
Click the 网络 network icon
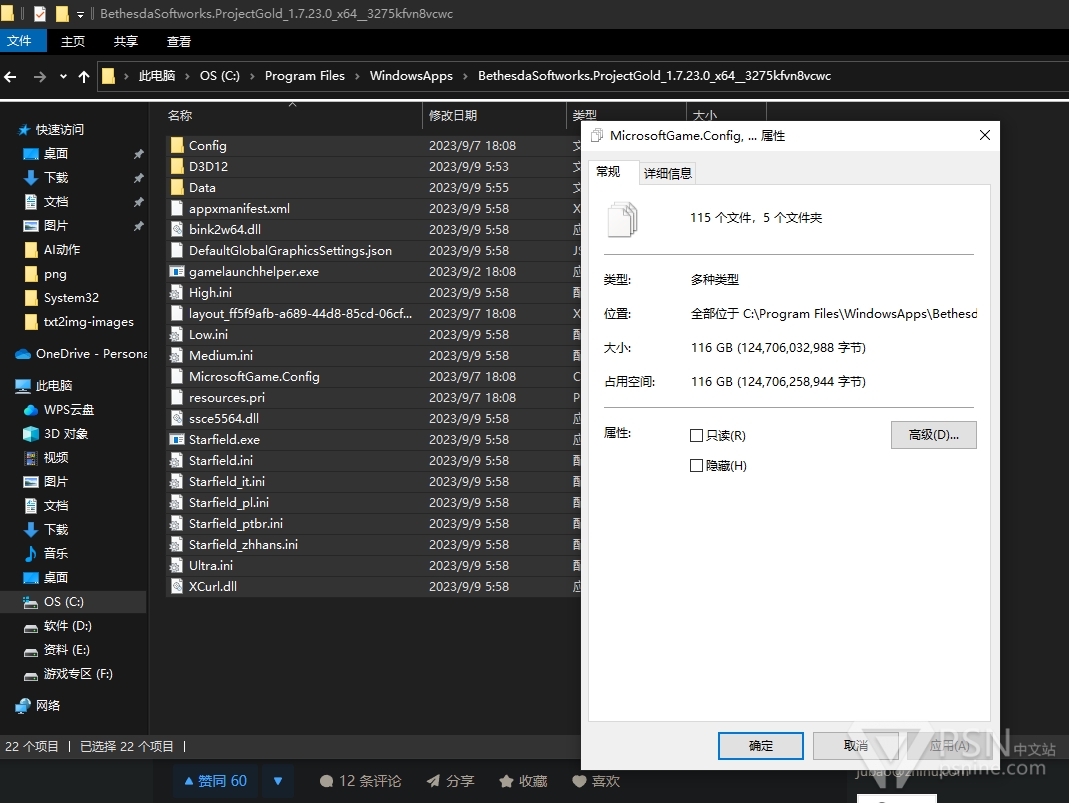click(23, 706)
